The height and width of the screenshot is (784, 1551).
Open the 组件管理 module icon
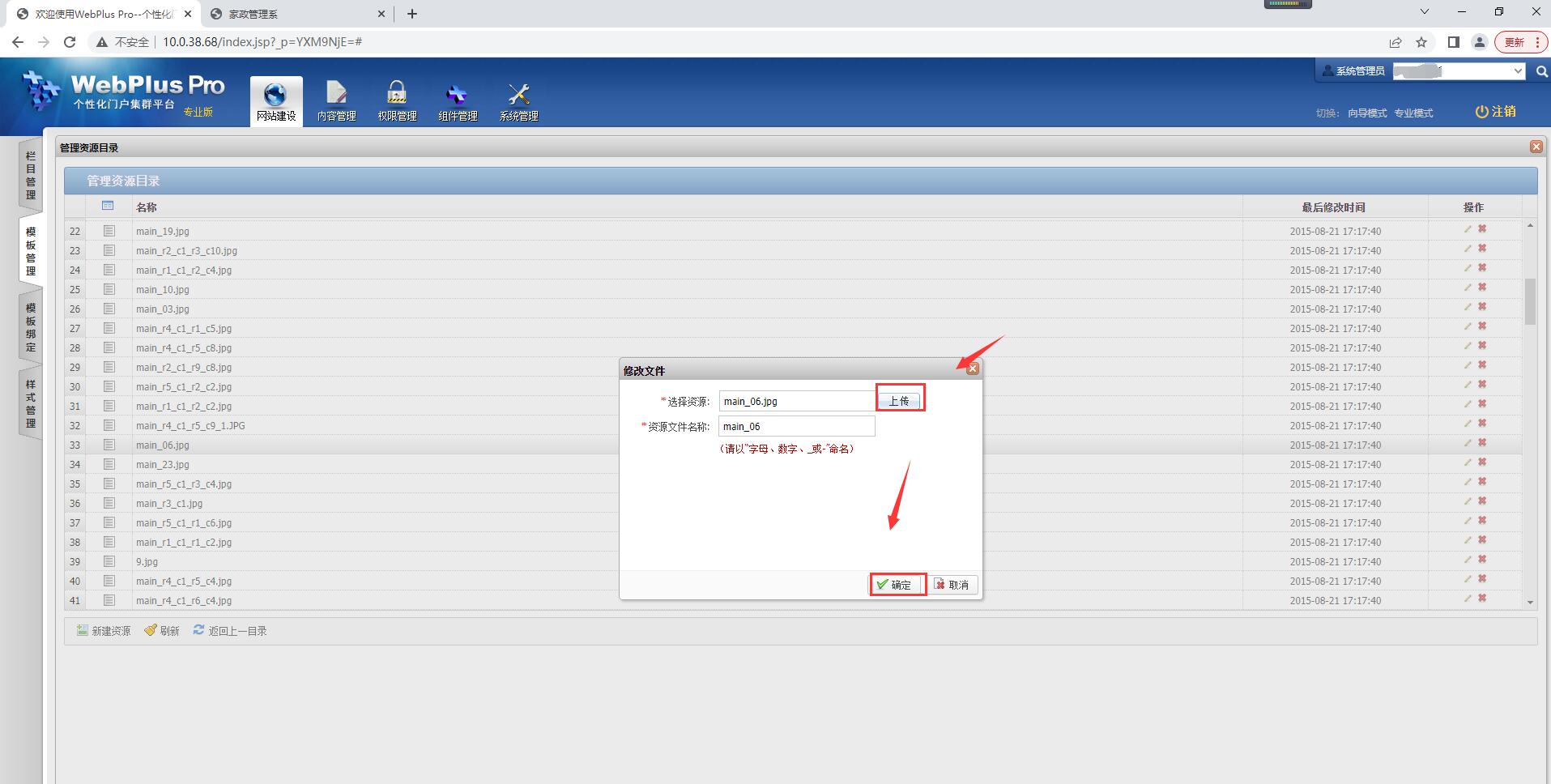pyautogui.click(x=458, y=96)
